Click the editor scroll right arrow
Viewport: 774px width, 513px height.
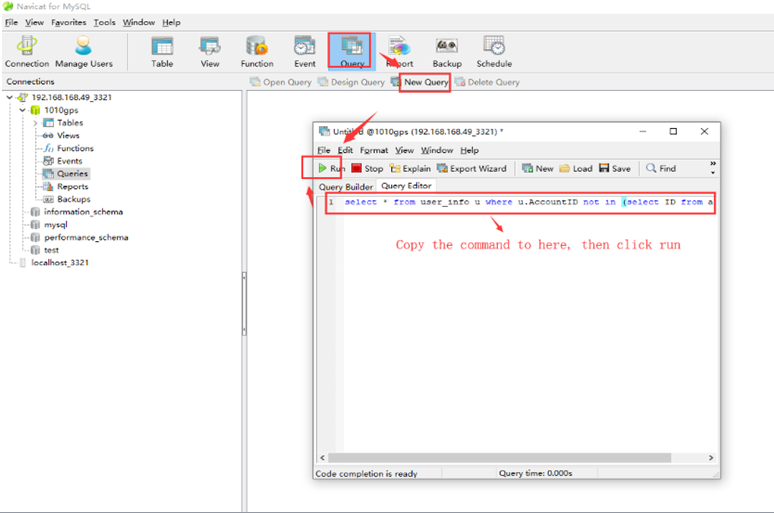pyautogui.click(x=711, y=458)
